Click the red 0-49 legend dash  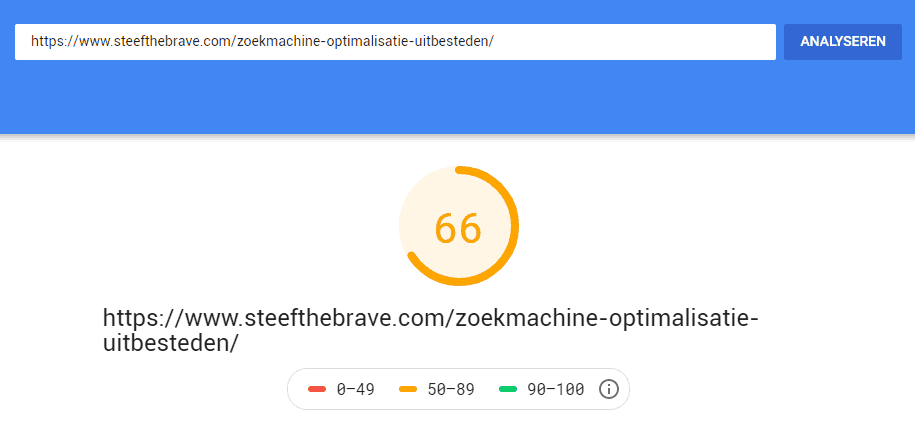317,389
